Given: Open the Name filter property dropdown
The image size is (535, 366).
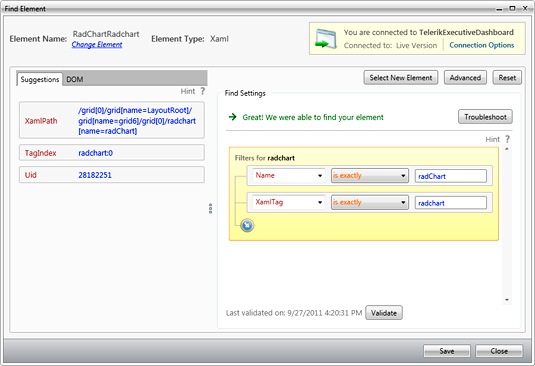Looking at the screenshot, I should (288, 175).
